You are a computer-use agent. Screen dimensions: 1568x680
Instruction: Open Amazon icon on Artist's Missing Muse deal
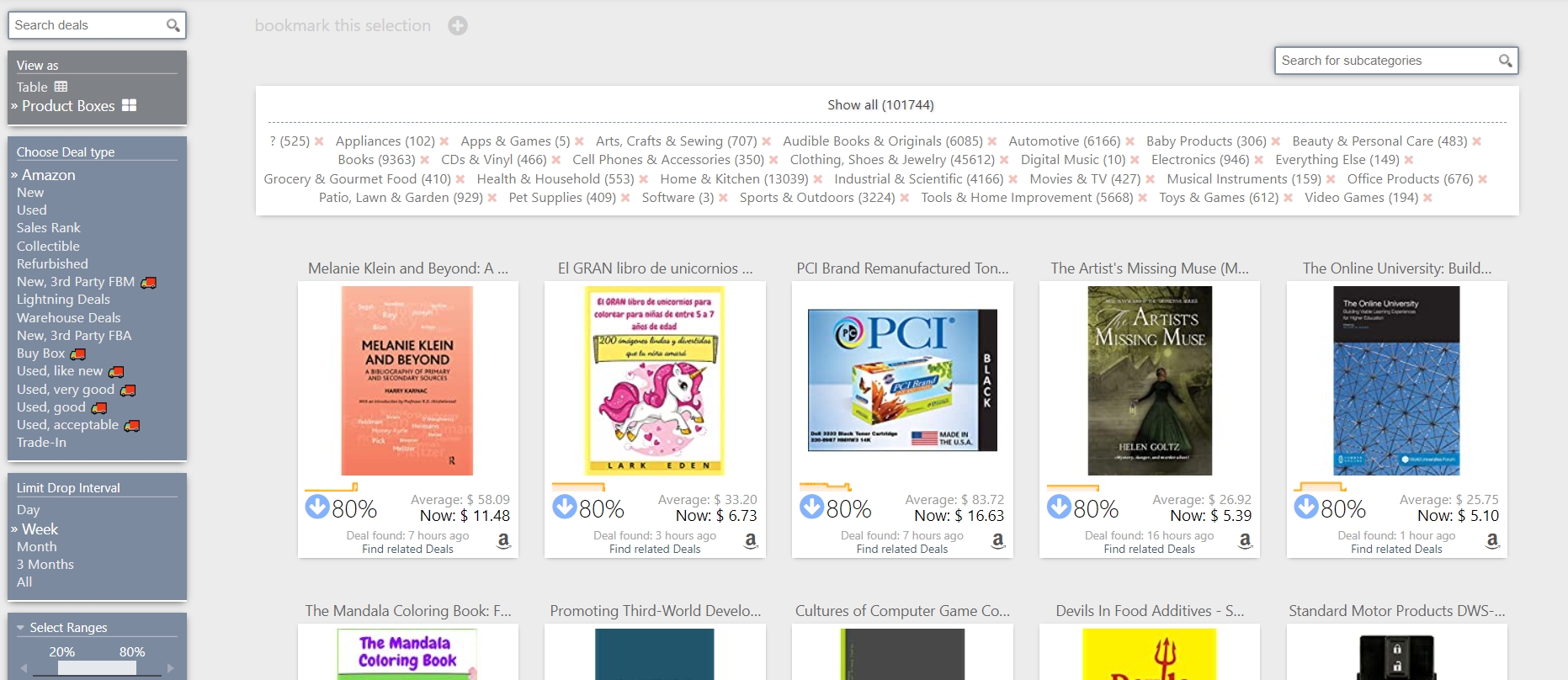coord(1245,541)
